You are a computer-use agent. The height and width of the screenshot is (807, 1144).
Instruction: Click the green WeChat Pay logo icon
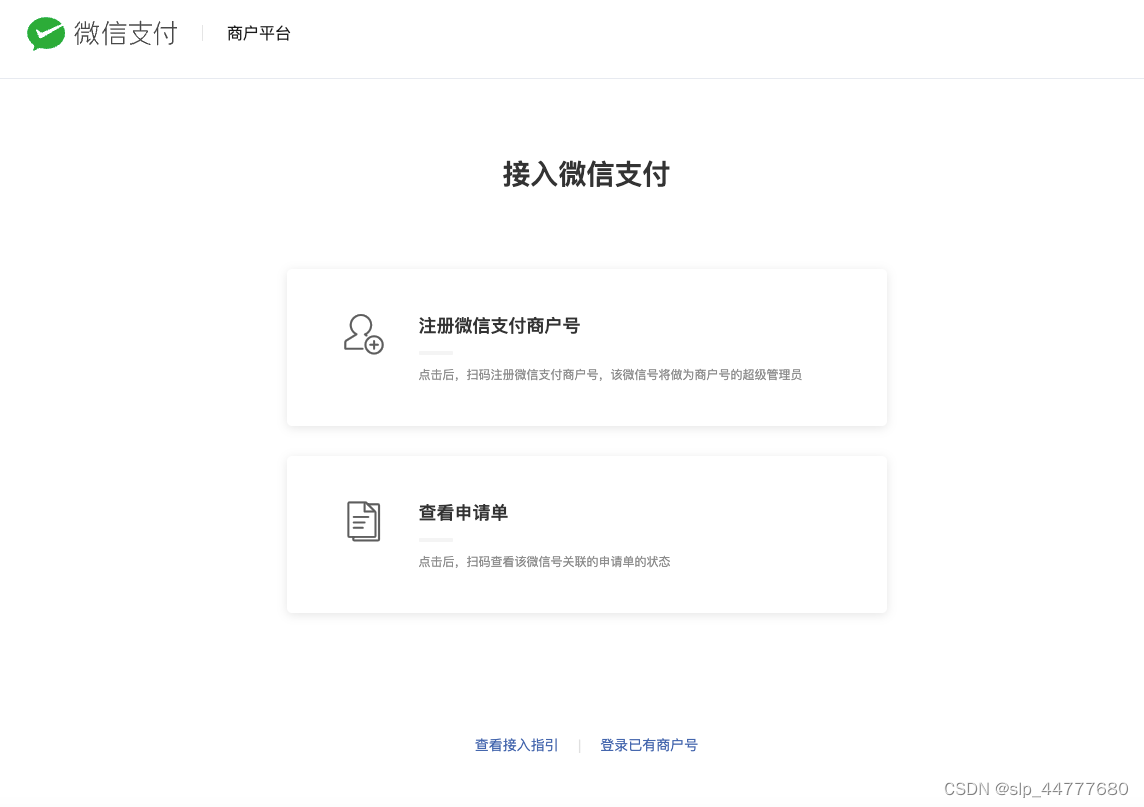coord(45,34)
